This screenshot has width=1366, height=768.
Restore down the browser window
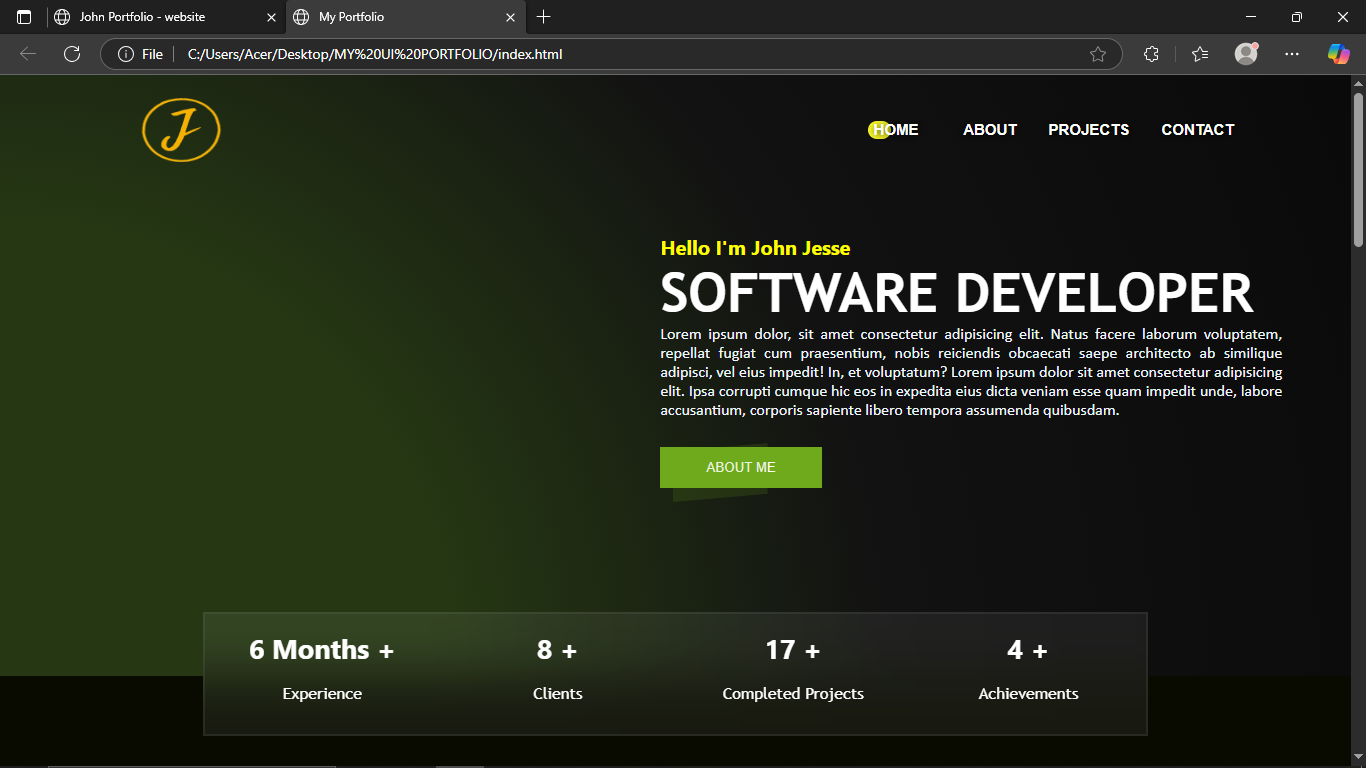[1297, 17]
